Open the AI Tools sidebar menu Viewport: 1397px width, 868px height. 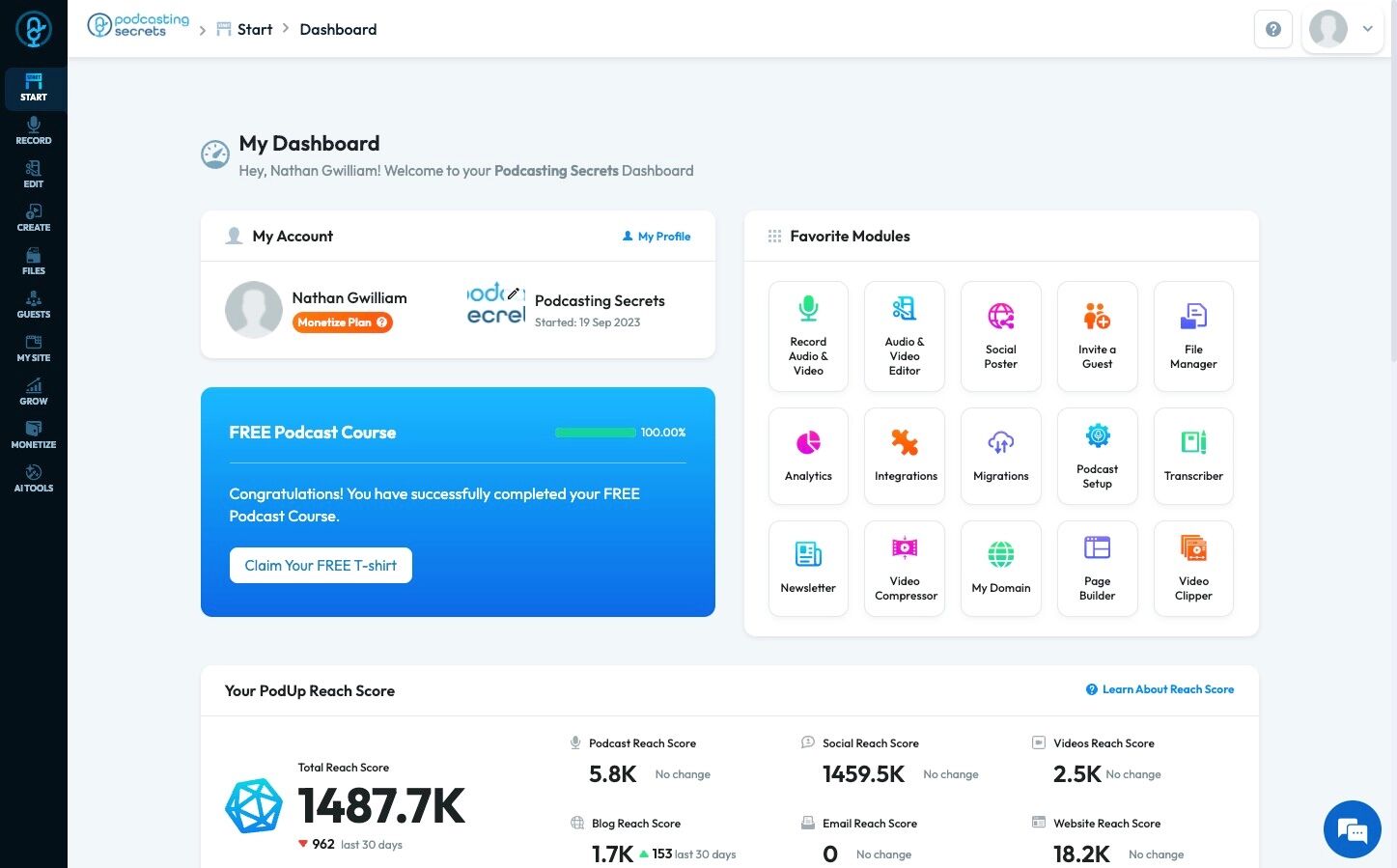click(34, 479)
